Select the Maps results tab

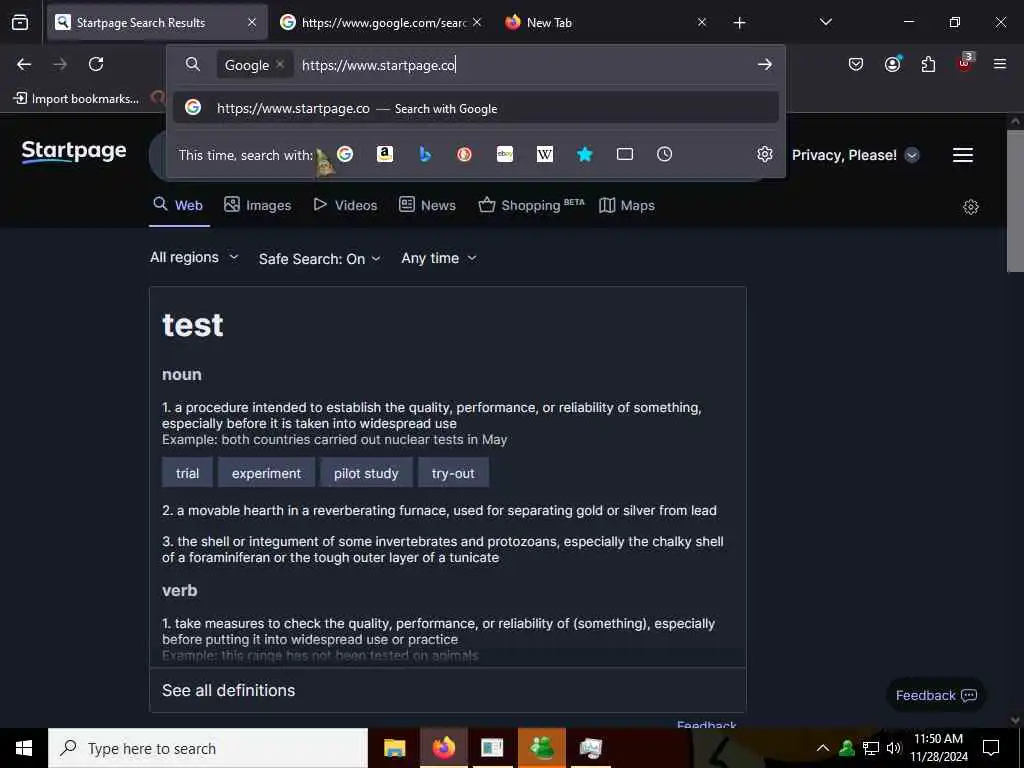tap(627, 205)
